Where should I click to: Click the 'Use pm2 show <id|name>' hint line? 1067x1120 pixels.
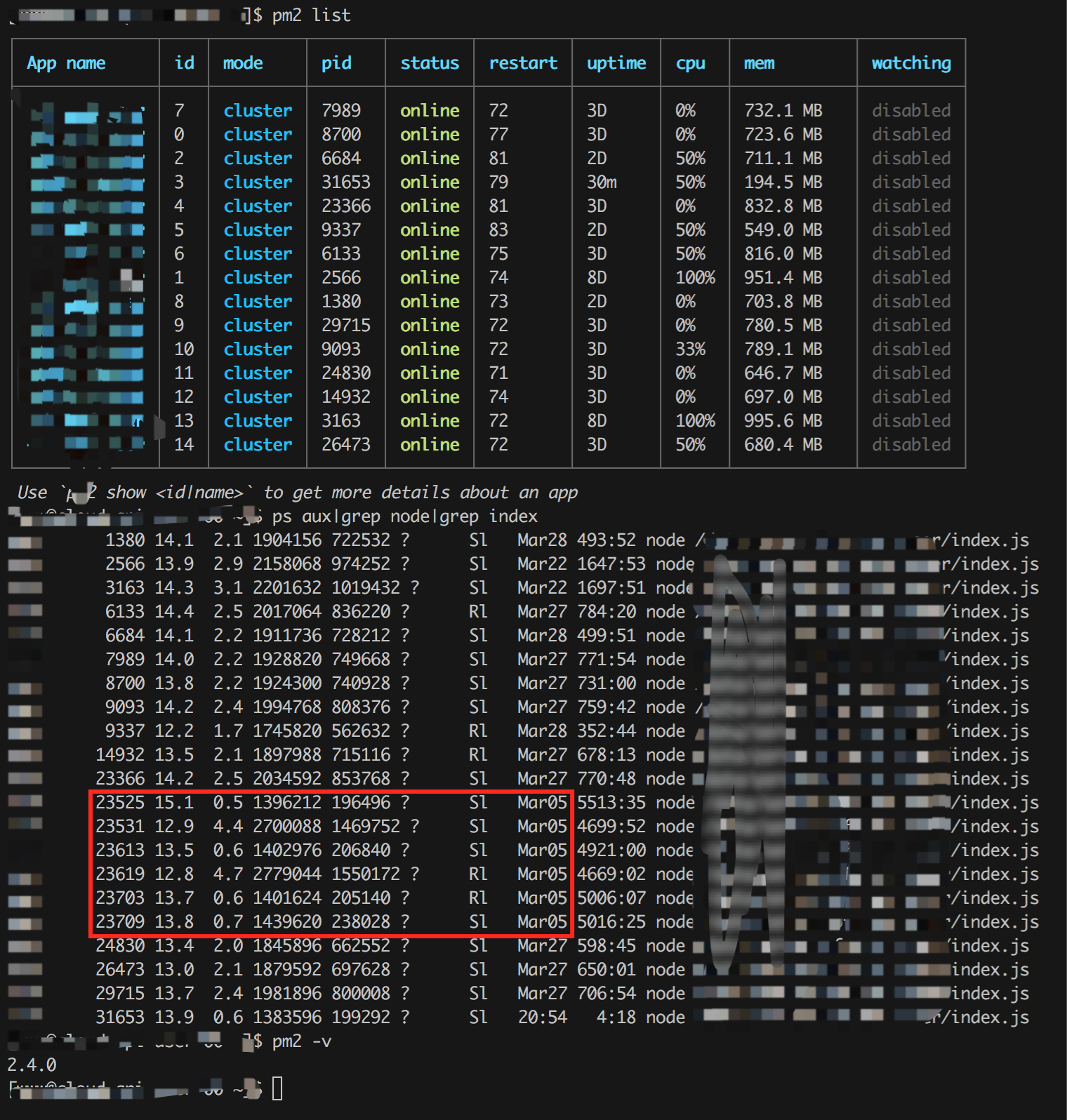(x=298, y=493)
